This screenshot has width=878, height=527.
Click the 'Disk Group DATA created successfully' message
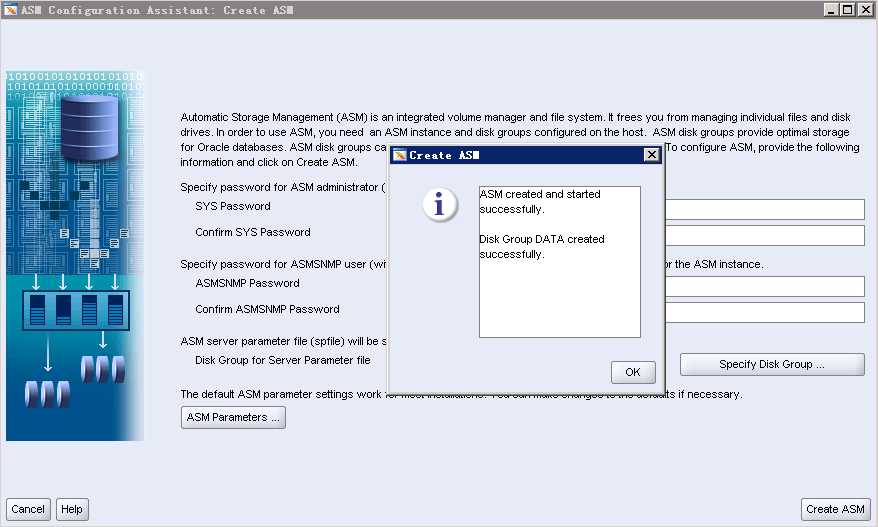(x=542, y=246)
